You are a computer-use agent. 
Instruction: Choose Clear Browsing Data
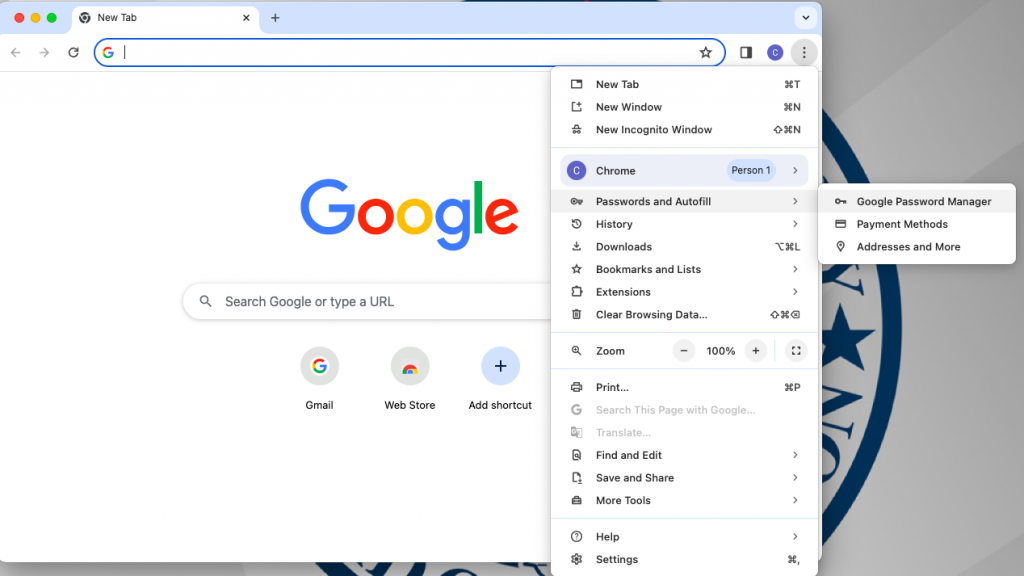pyautogui.click(x=684, y=314)
